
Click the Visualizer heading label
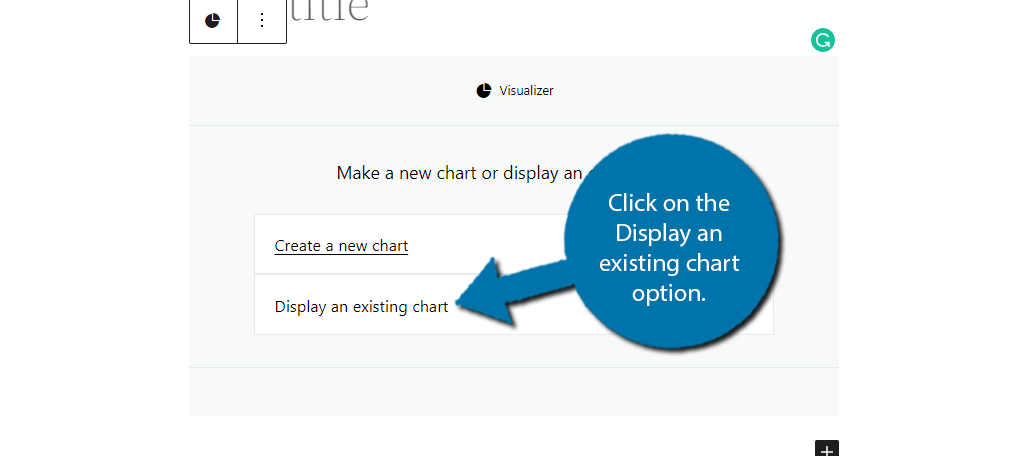click(x=526, y=91)
